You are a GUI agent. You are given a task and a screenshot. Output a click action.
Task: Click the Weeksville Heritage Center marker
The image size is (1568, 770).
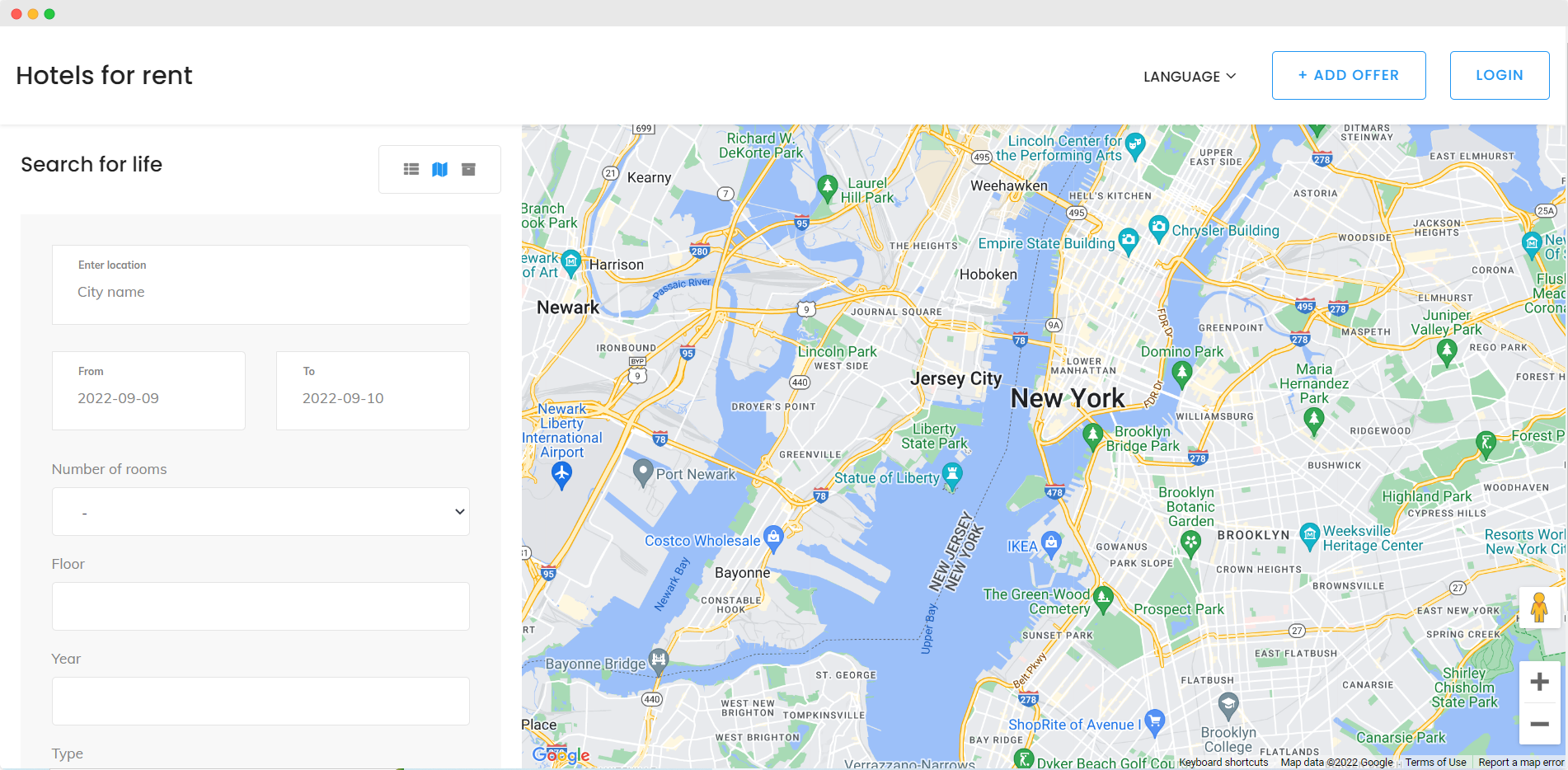[1309, 537]
